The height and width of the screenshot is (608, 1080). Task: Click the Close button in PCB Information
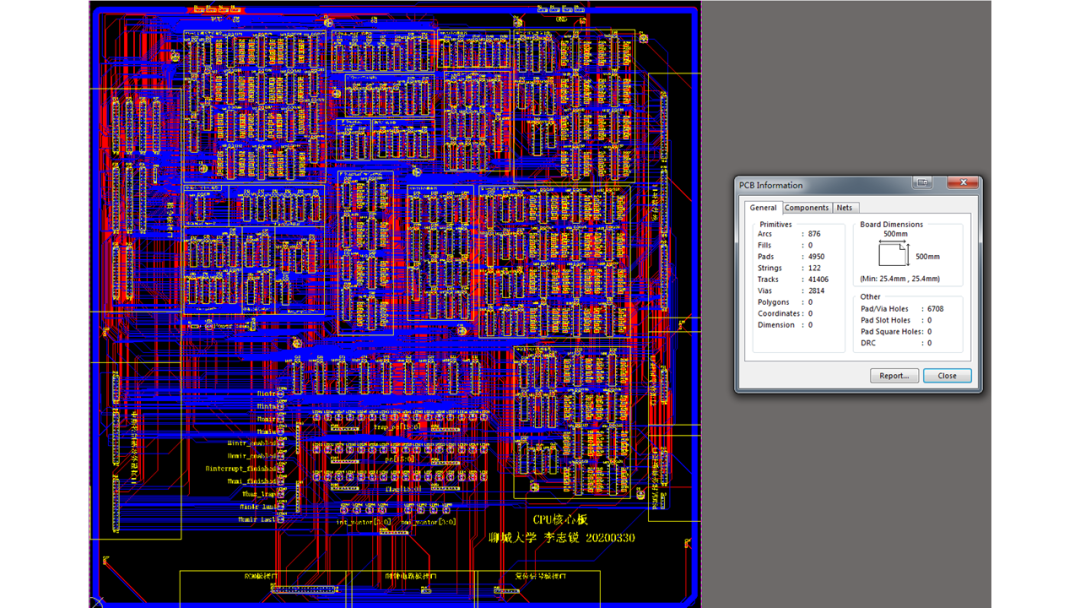[x=947, y=375]
